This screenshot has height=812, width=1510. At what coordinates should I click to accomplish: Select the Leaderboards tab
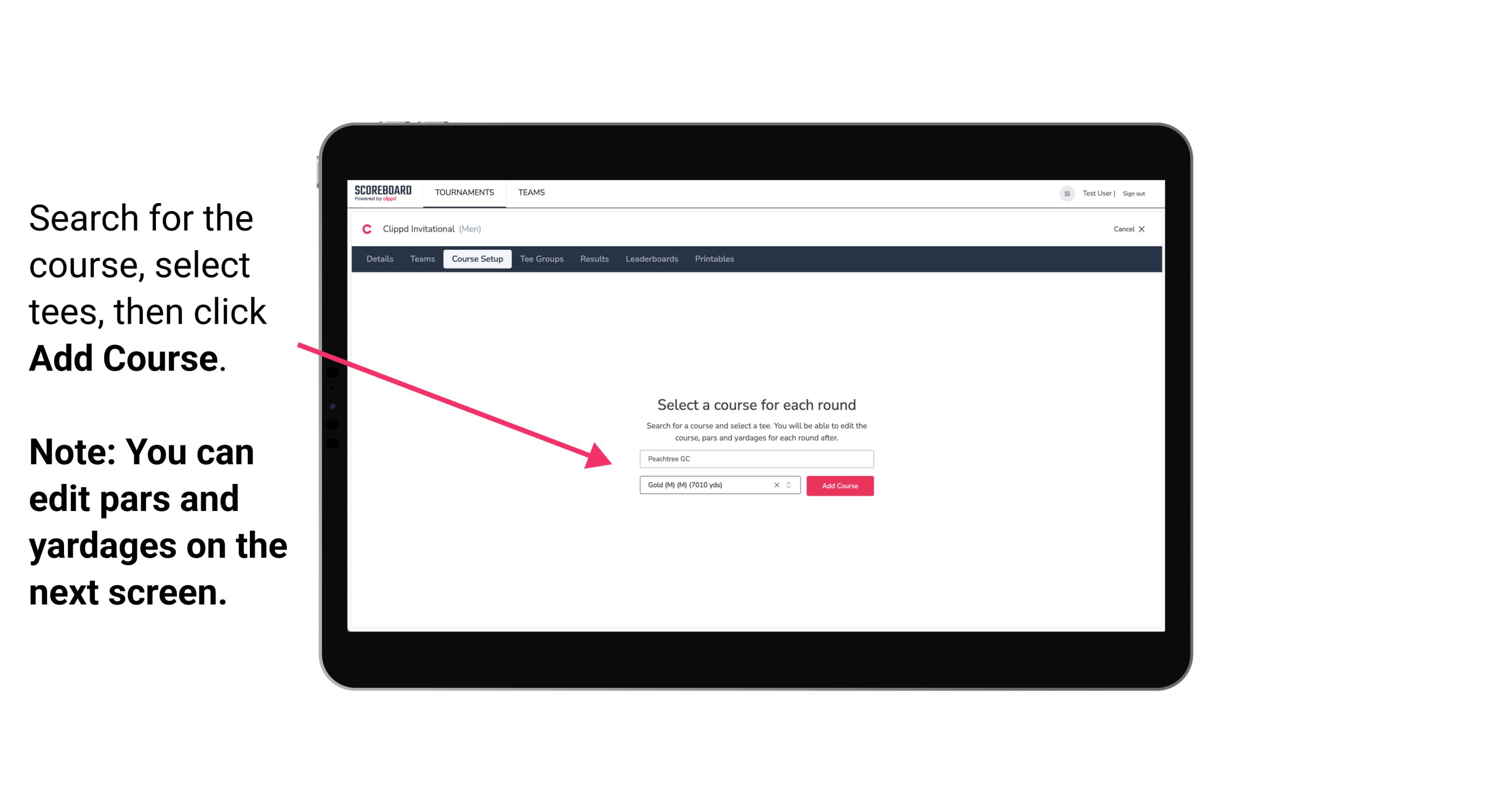pos(651,259)
